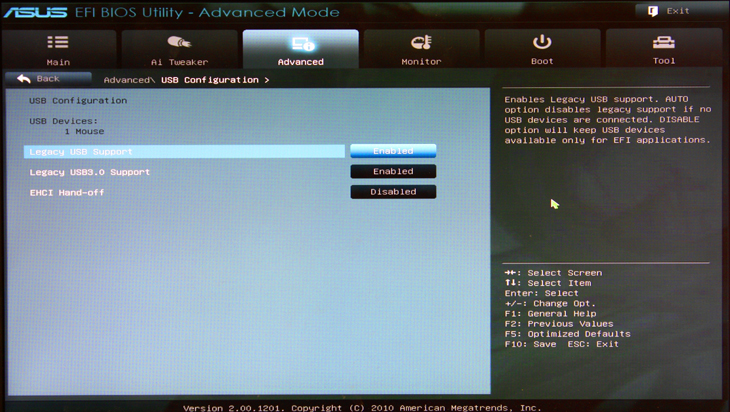
Task: Open the Tool printer-style icon
Action: coord(663,42)
